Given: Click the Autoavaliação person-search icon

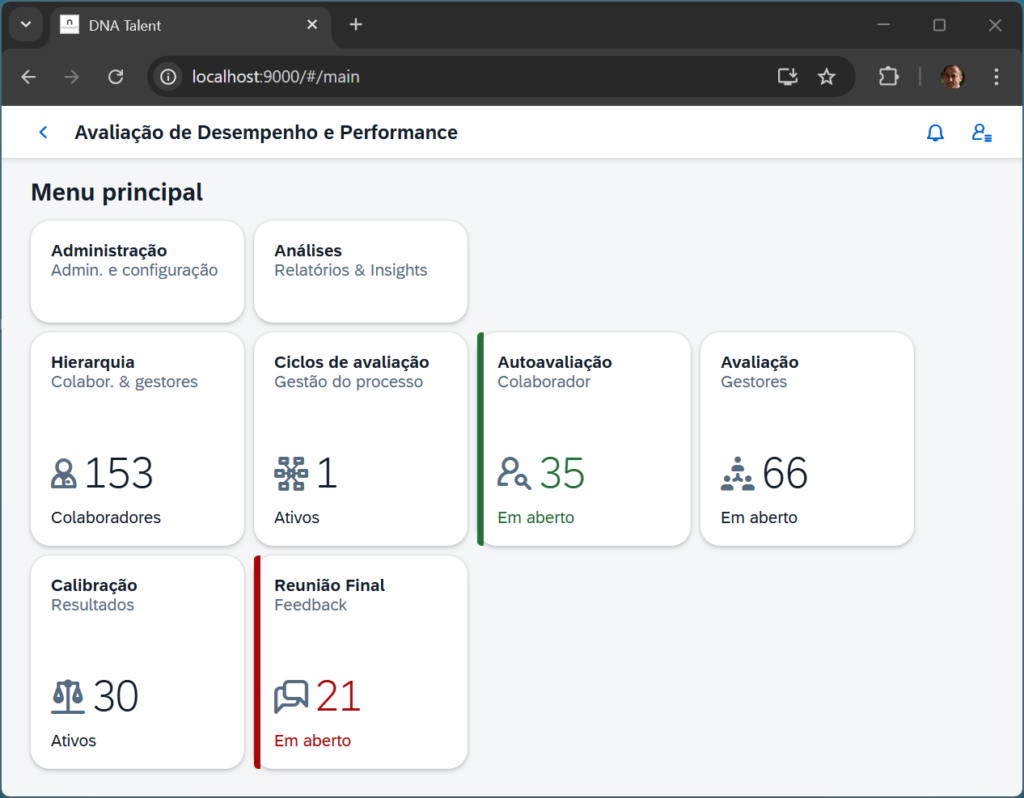Looking at the screenshot, I should 514,473.
